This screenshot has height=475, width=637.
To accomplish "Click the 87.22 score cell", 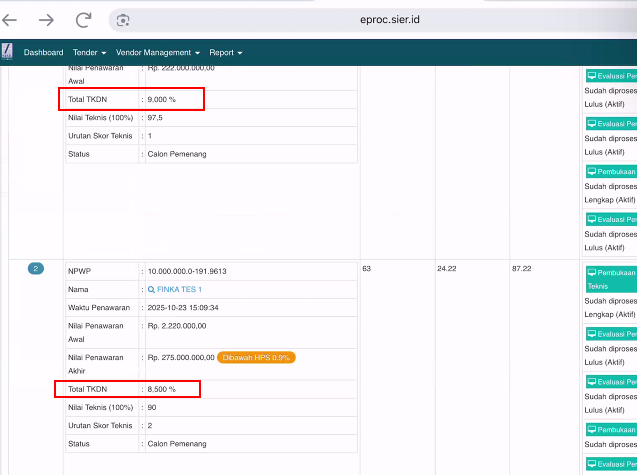I will click(521, 269).
